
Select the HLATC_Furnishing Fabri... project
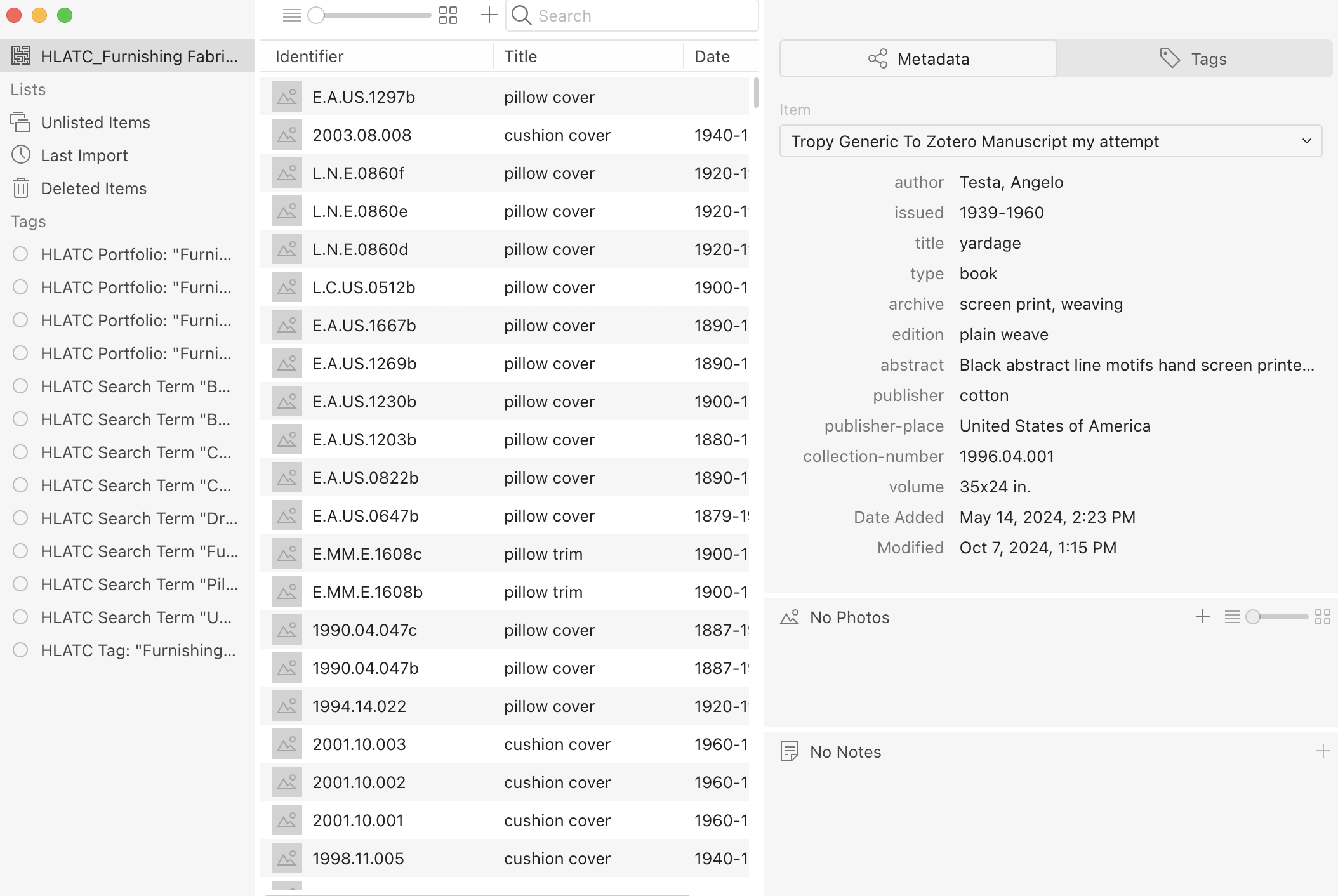pyautogui.click(x=127, y=56)
